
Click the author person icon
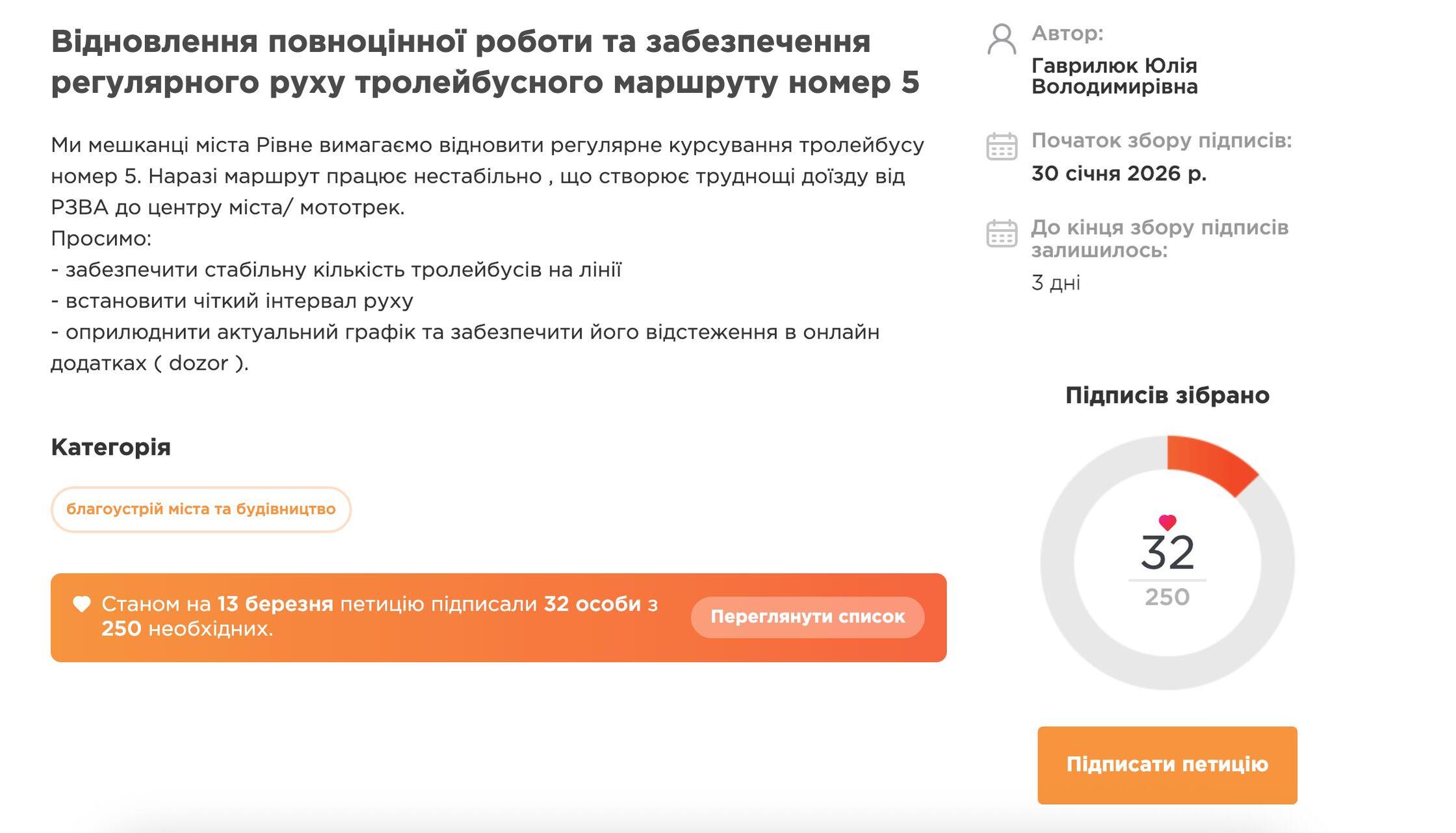(x=1001, y=39)
